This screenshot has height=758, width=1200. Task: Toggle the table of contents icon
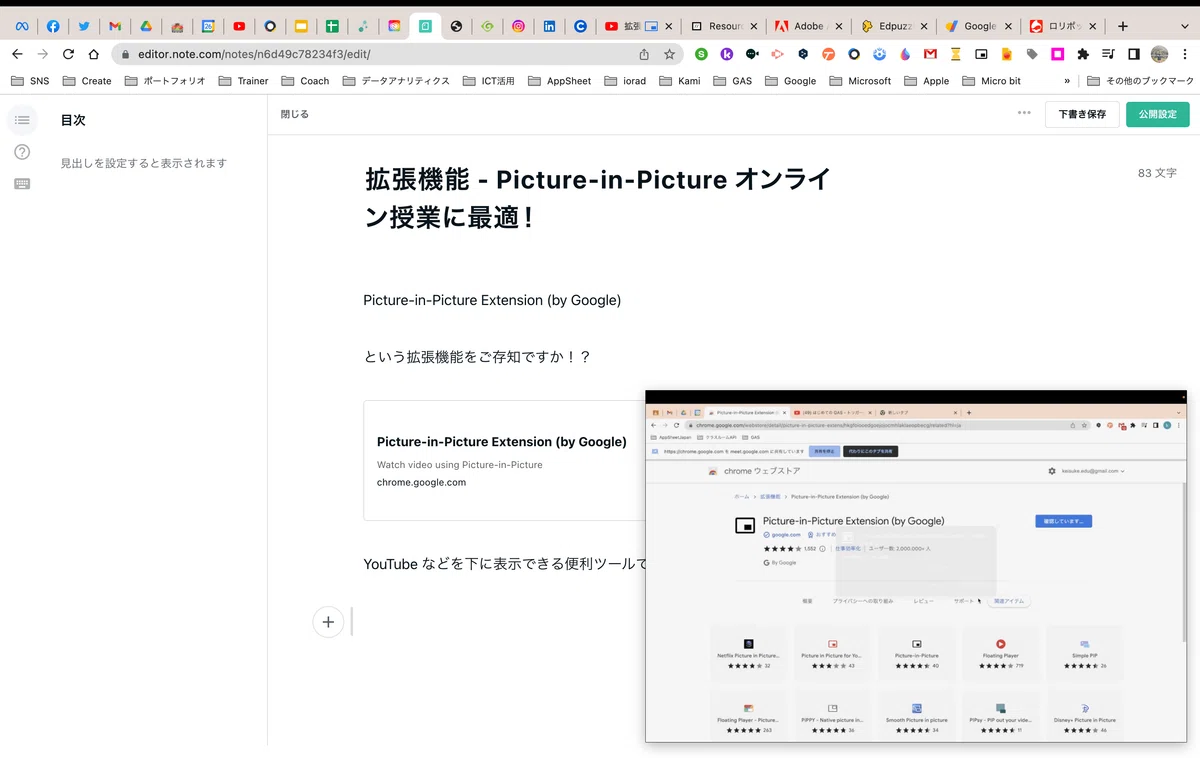pyautogui.click(x=22, y=120)
